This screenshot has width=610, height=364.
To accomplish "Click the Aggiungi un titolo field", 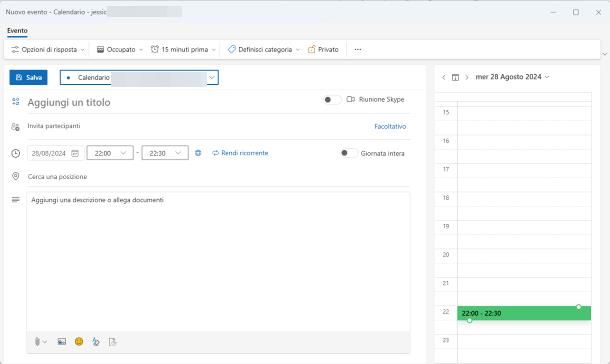I will tap(171, 102).
